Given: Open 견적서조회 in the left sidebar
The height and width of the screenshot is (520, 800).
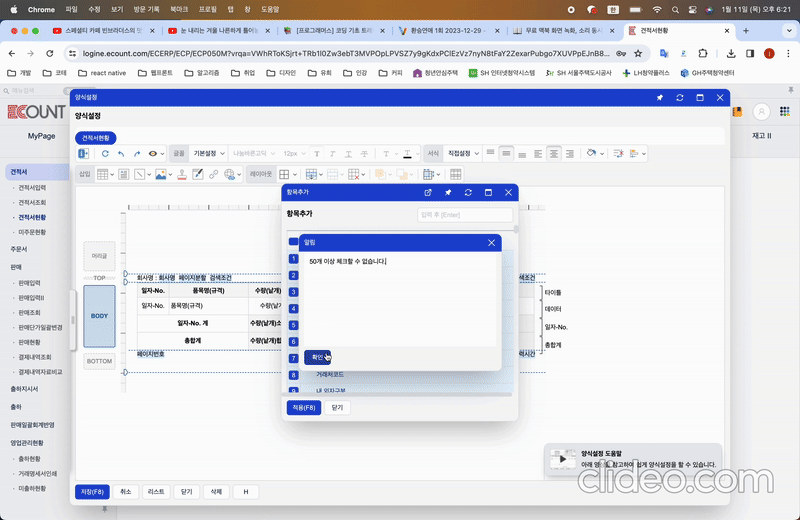Looking at the screenshot, I should (x=32, y=203).
